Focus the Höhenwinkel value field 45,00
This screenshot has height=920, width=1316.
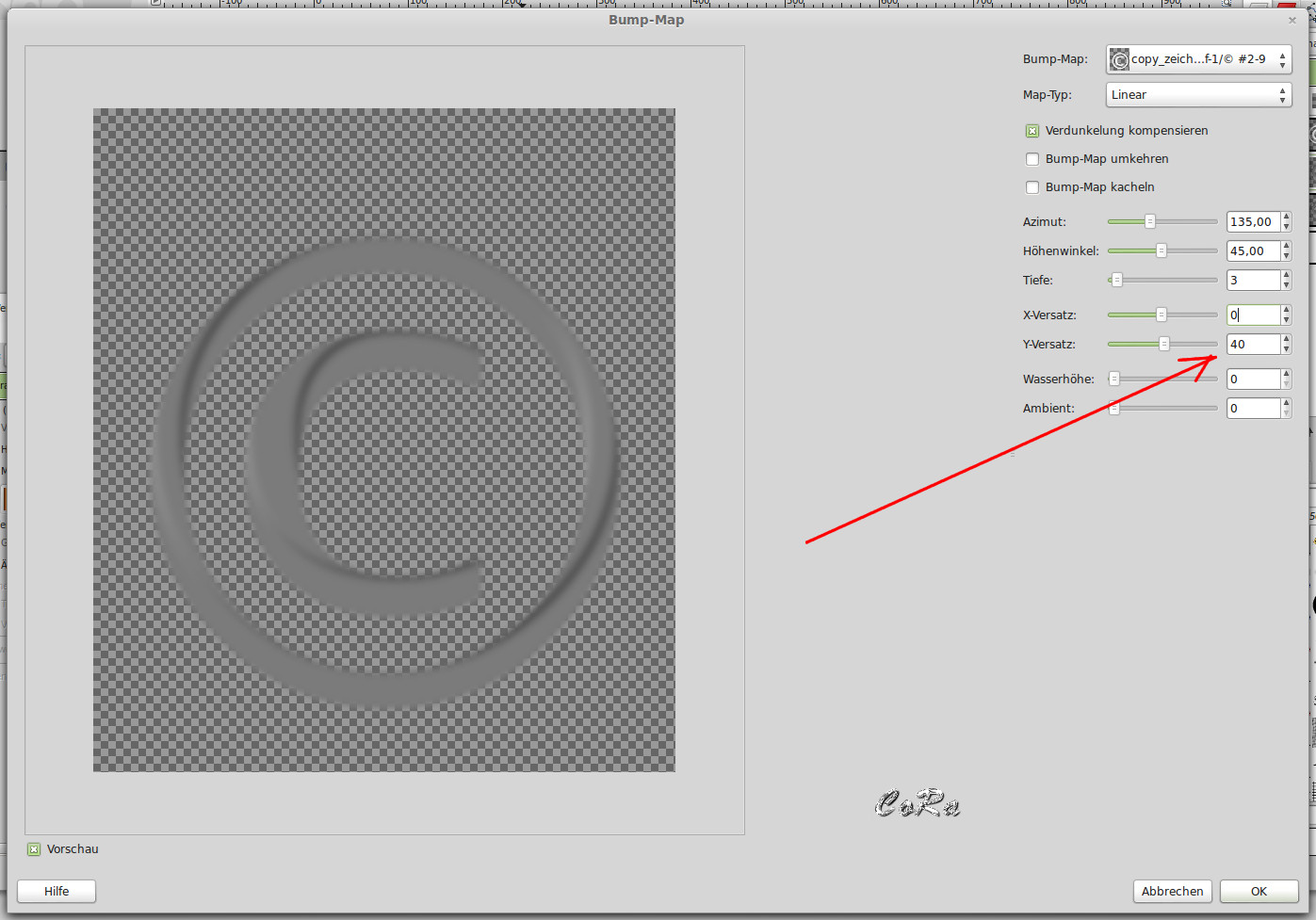tap(1254, 251)
